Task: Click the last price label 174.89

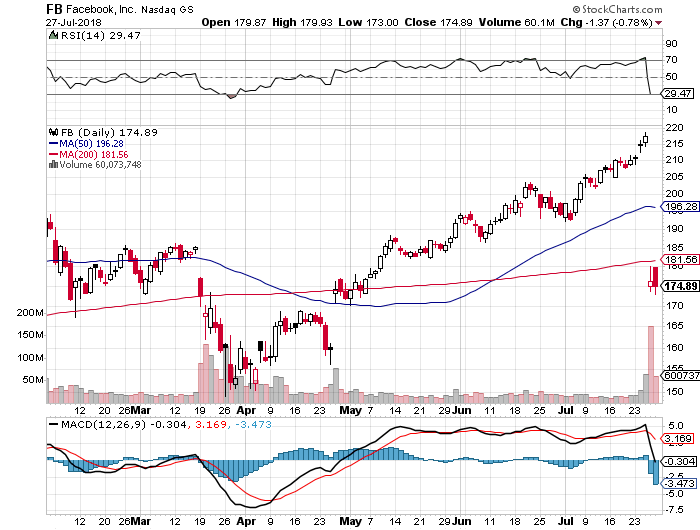Action: (680, 286)
